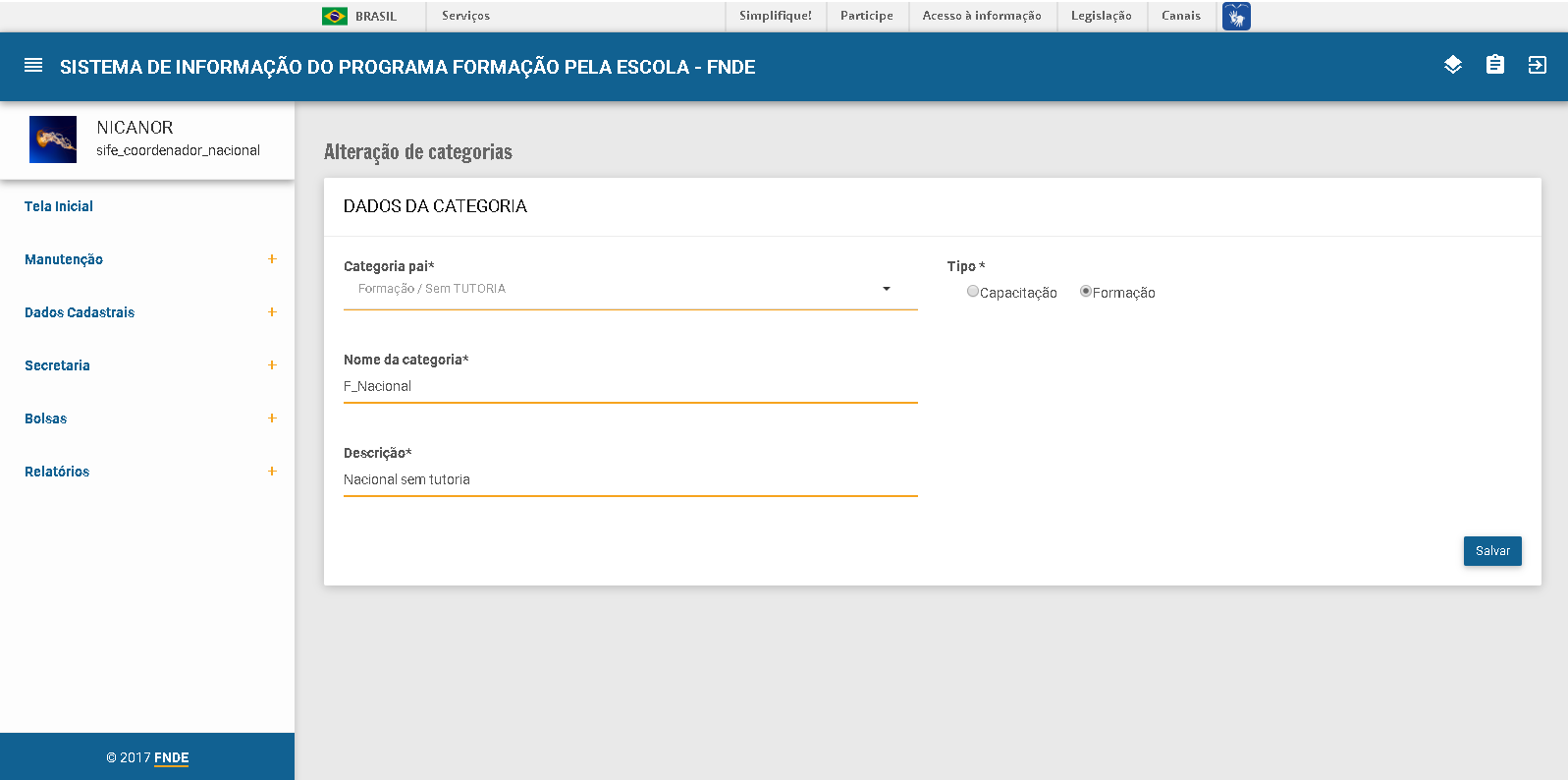Open Acesso à informação in the top bar
This screenshot has width=1568, height=780.
point(982,16)
